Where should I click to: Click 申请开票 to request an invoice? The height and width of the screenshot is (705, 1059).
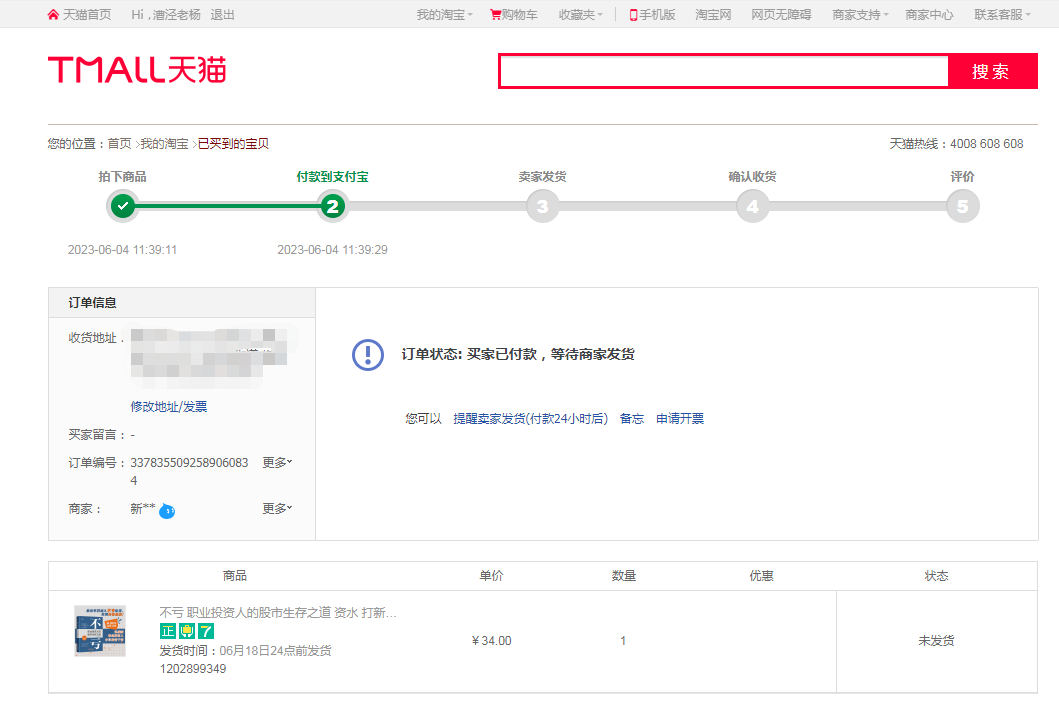click(680, 419)
